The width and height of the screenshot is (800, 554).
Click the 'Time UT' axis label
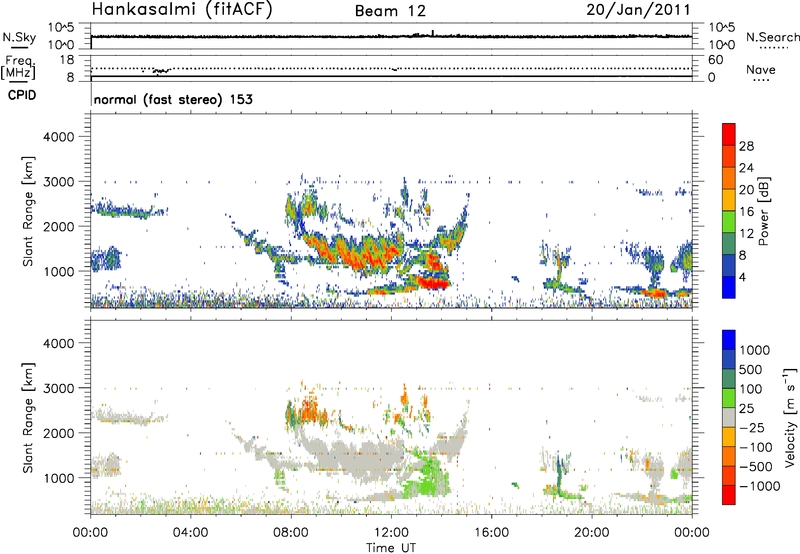(391, 547)
